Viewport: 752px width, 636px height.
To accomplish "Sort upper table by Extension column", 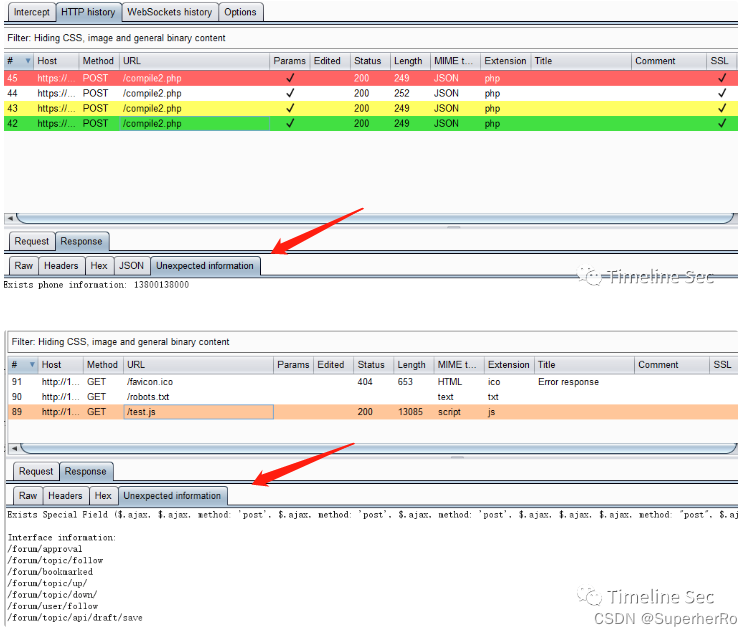I will tap(505, 61).
